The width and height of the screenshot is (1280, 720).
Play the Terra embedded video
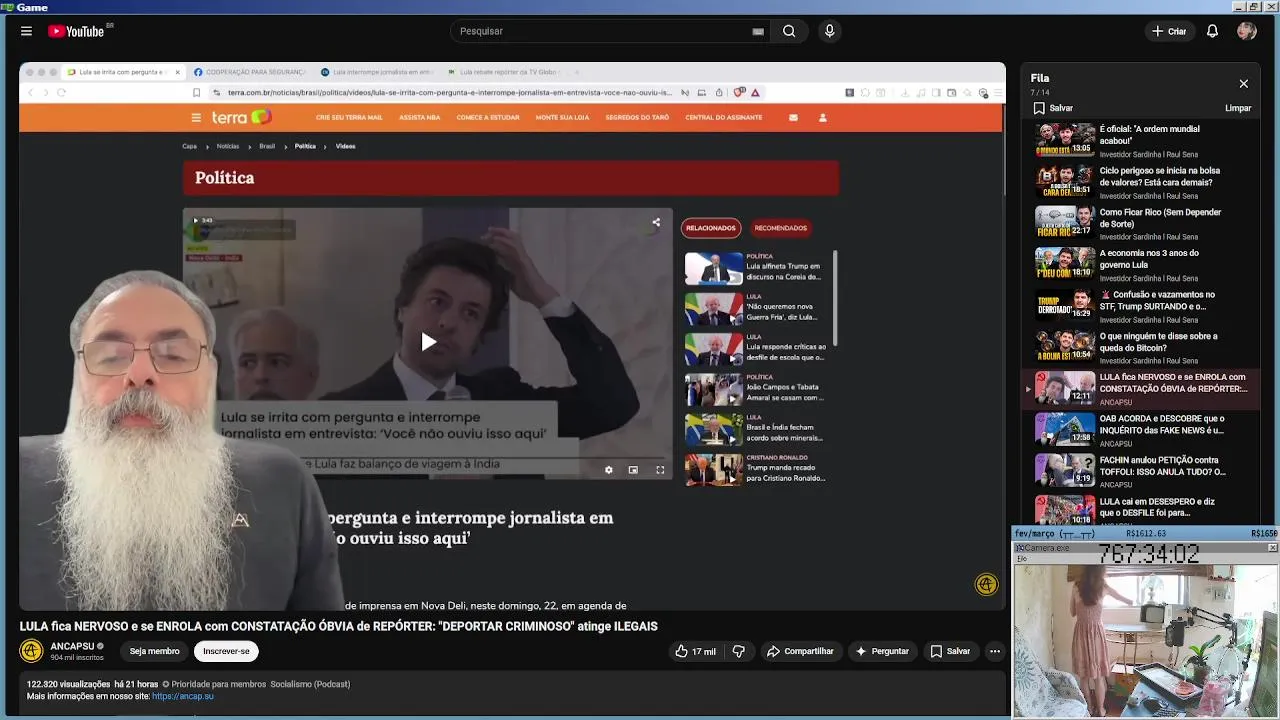tap(428, 342)
